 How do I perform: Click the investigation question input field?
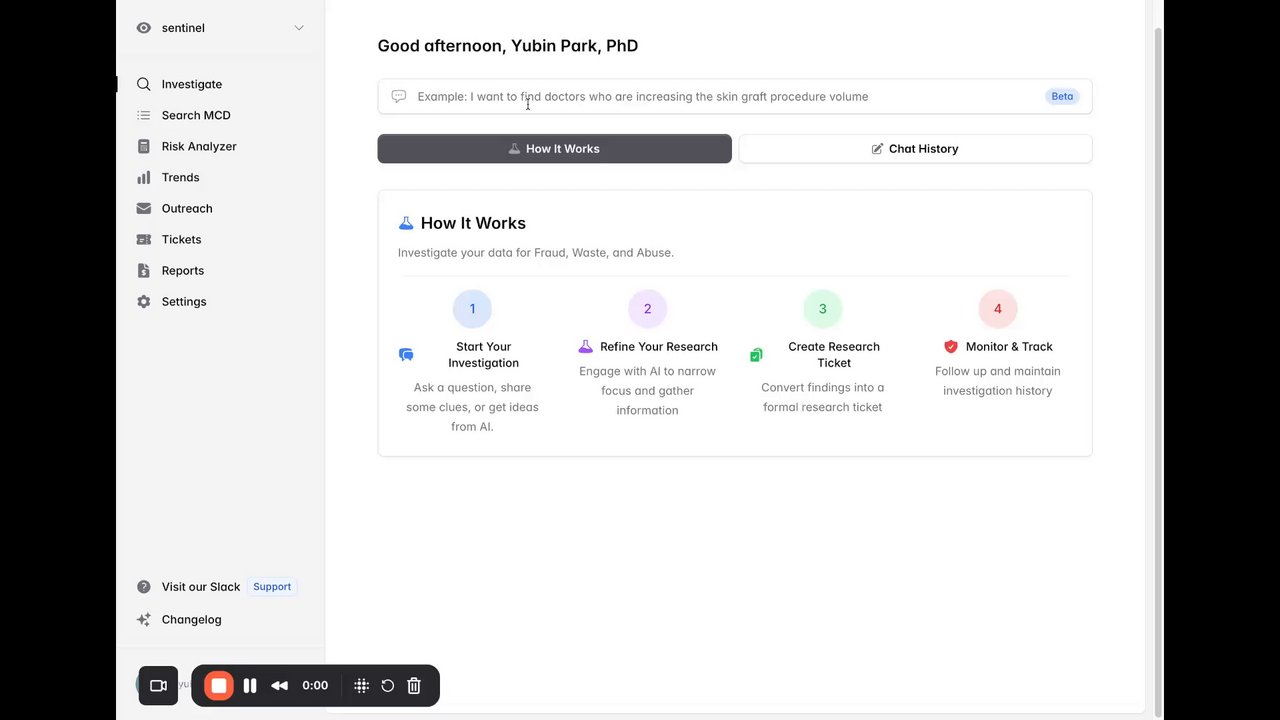[720, 96]
